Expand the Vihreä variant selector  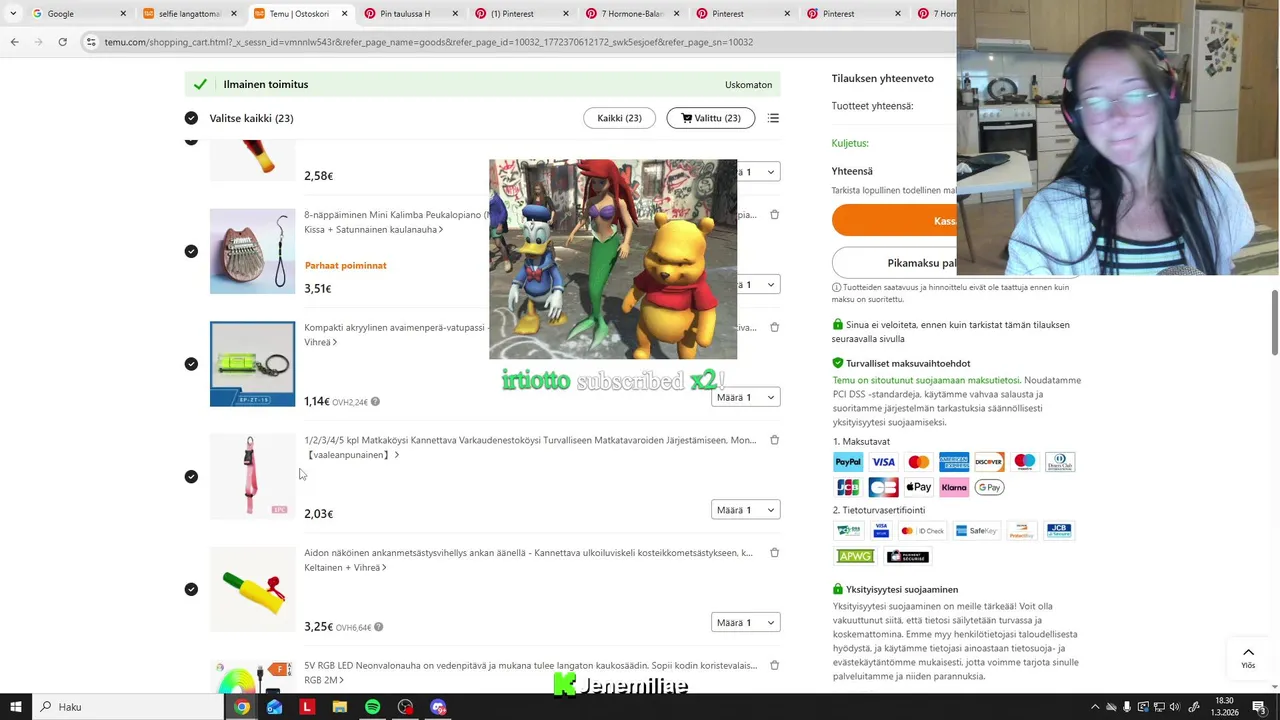pos(321,342)
